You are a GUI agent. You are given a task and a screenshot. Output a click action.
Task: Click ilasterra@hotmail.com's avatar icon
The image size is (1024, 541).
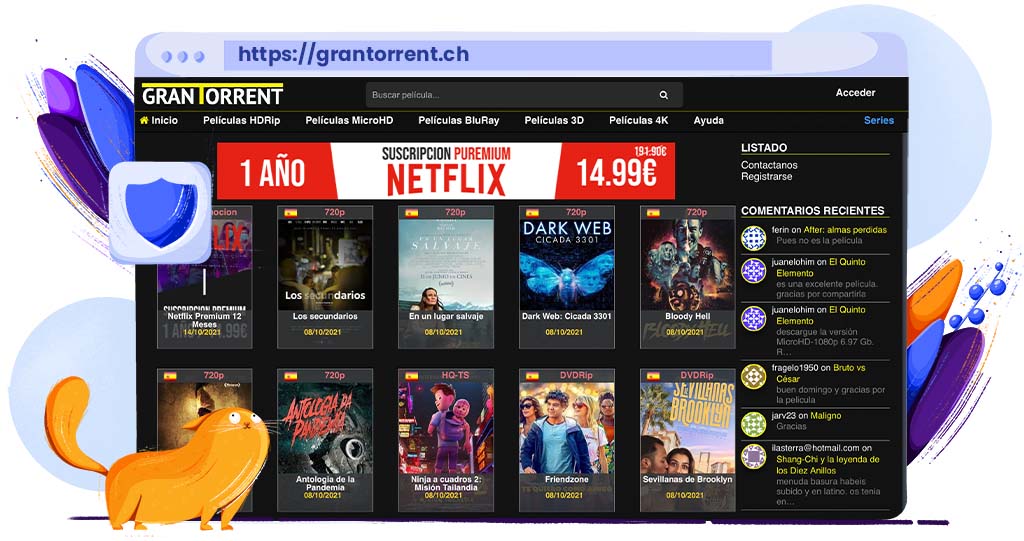753,457
